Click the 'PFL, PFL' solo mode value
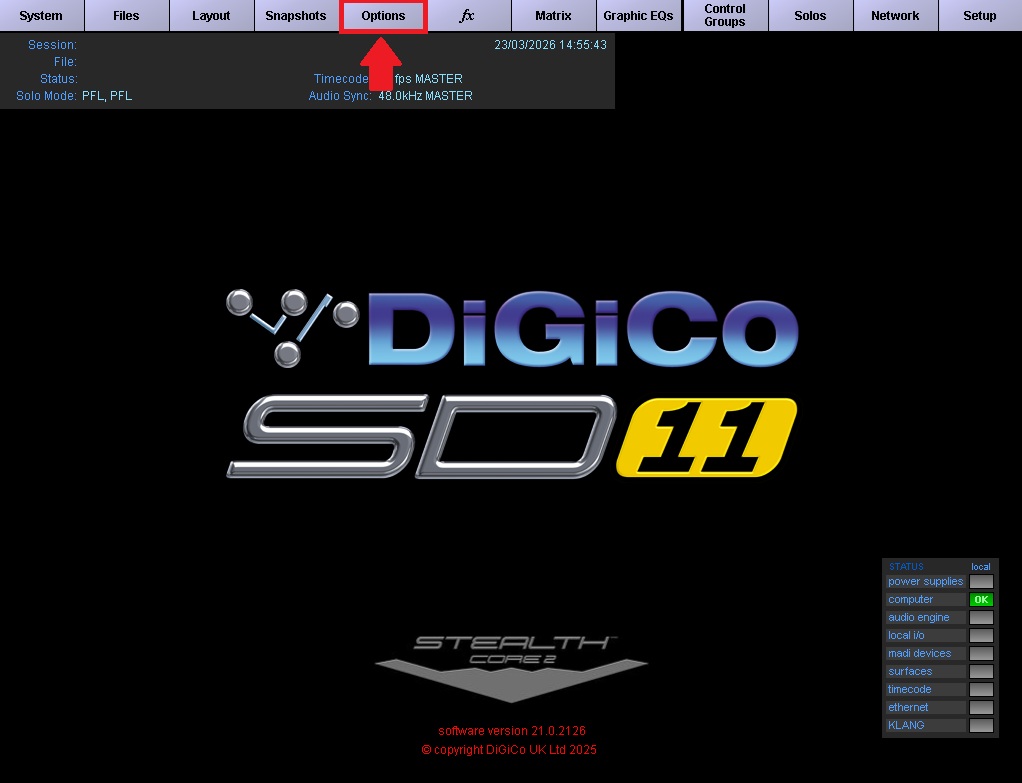 [x=107, y=96]
